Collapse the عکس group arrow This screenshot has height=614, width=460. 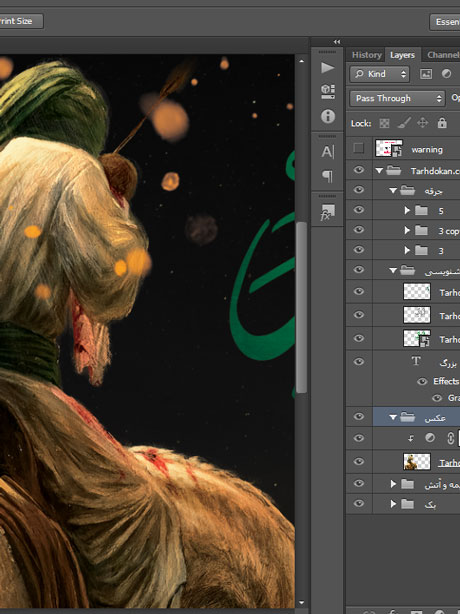click(393, 417)
